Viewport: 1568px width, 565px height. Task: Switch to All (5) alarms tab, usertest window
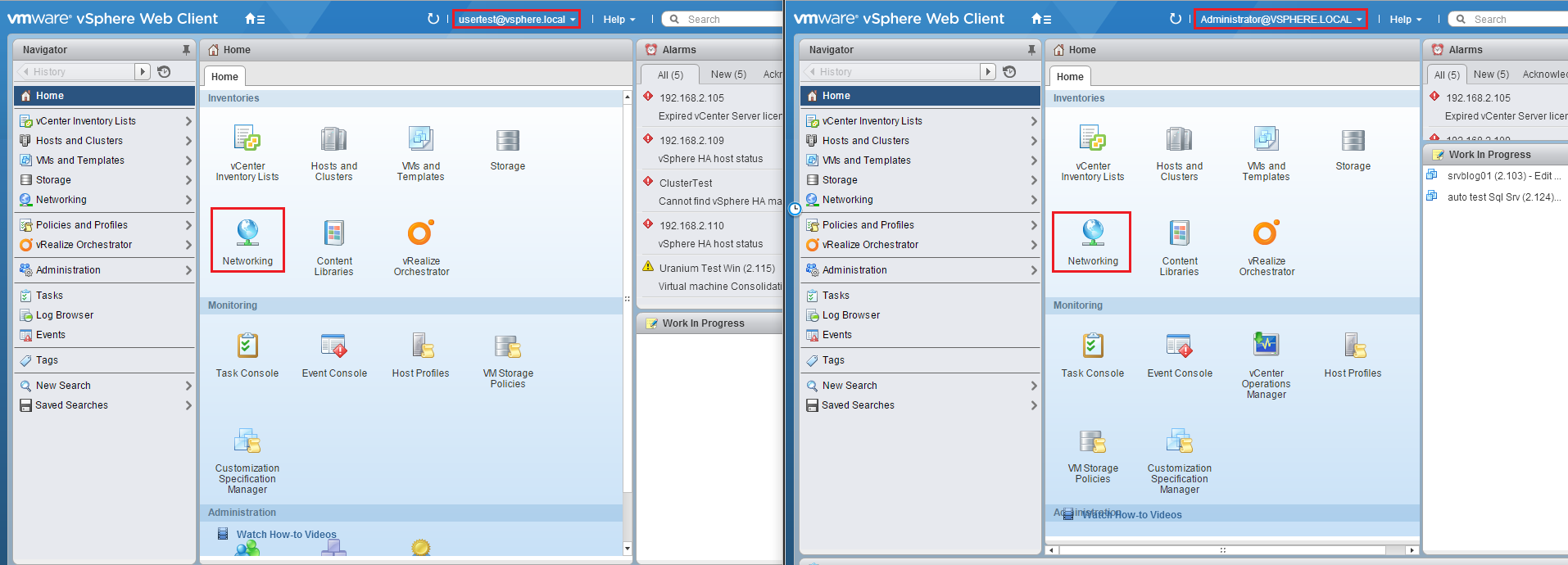point(670,75)
